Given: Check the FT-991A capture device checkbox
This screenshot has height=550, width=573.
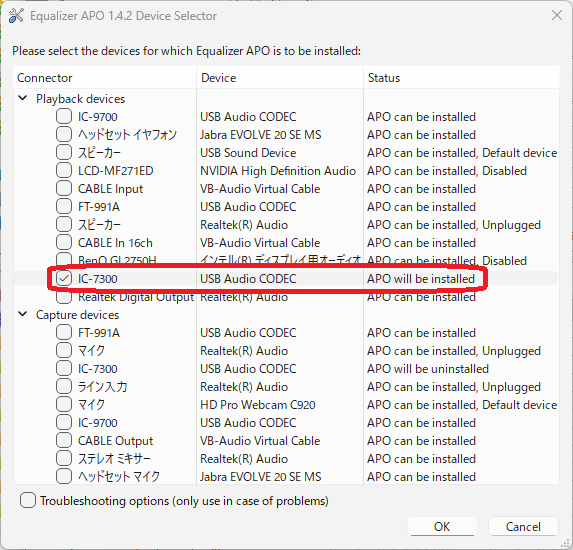Looking at the screenshot, I should click(x=64, y=333).
